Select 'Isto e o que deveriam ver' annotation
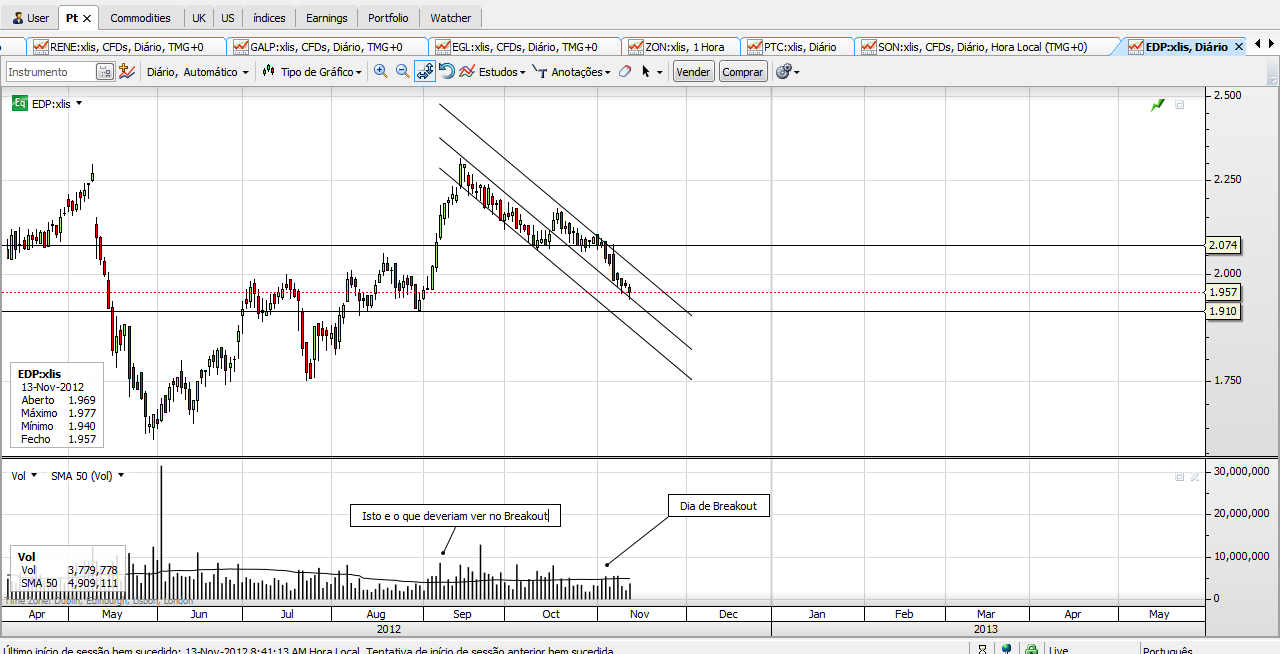Image resolution: width=1280 pixels, height=654 pixels. pyautogui.click(x=456, y=516)
